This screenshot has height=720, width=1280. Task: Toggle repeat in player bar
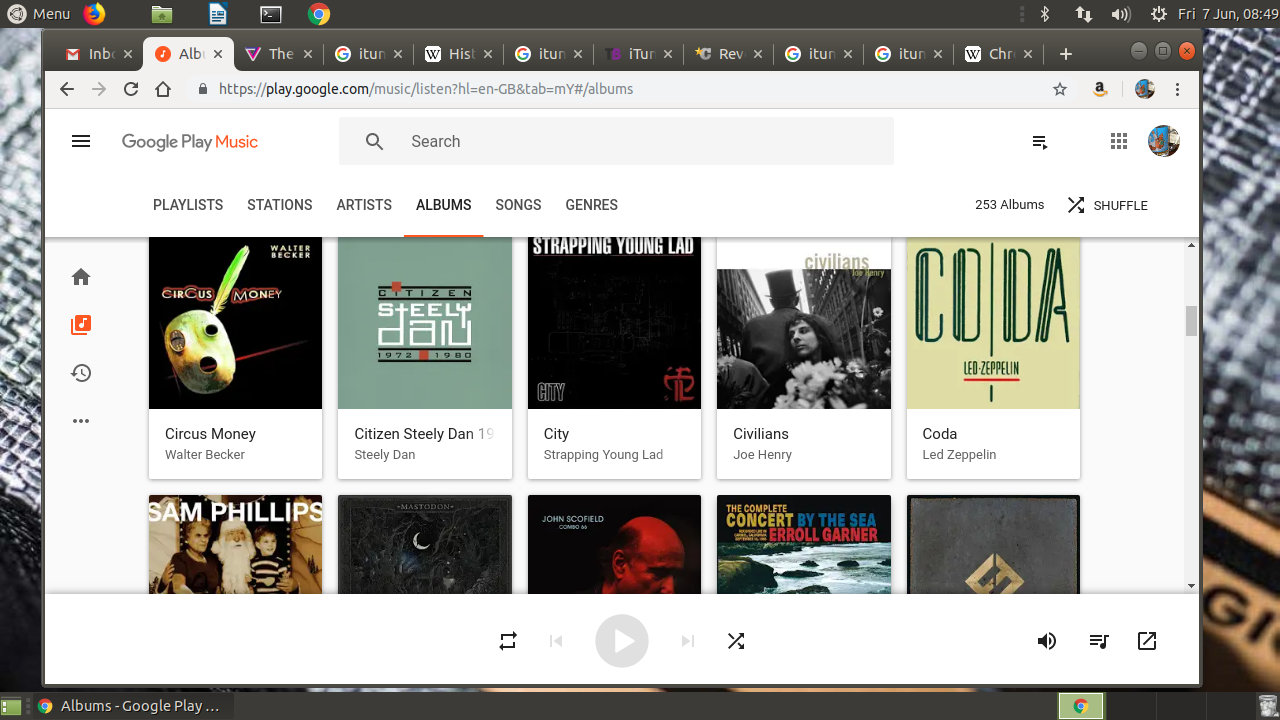[x=508, y=641]
